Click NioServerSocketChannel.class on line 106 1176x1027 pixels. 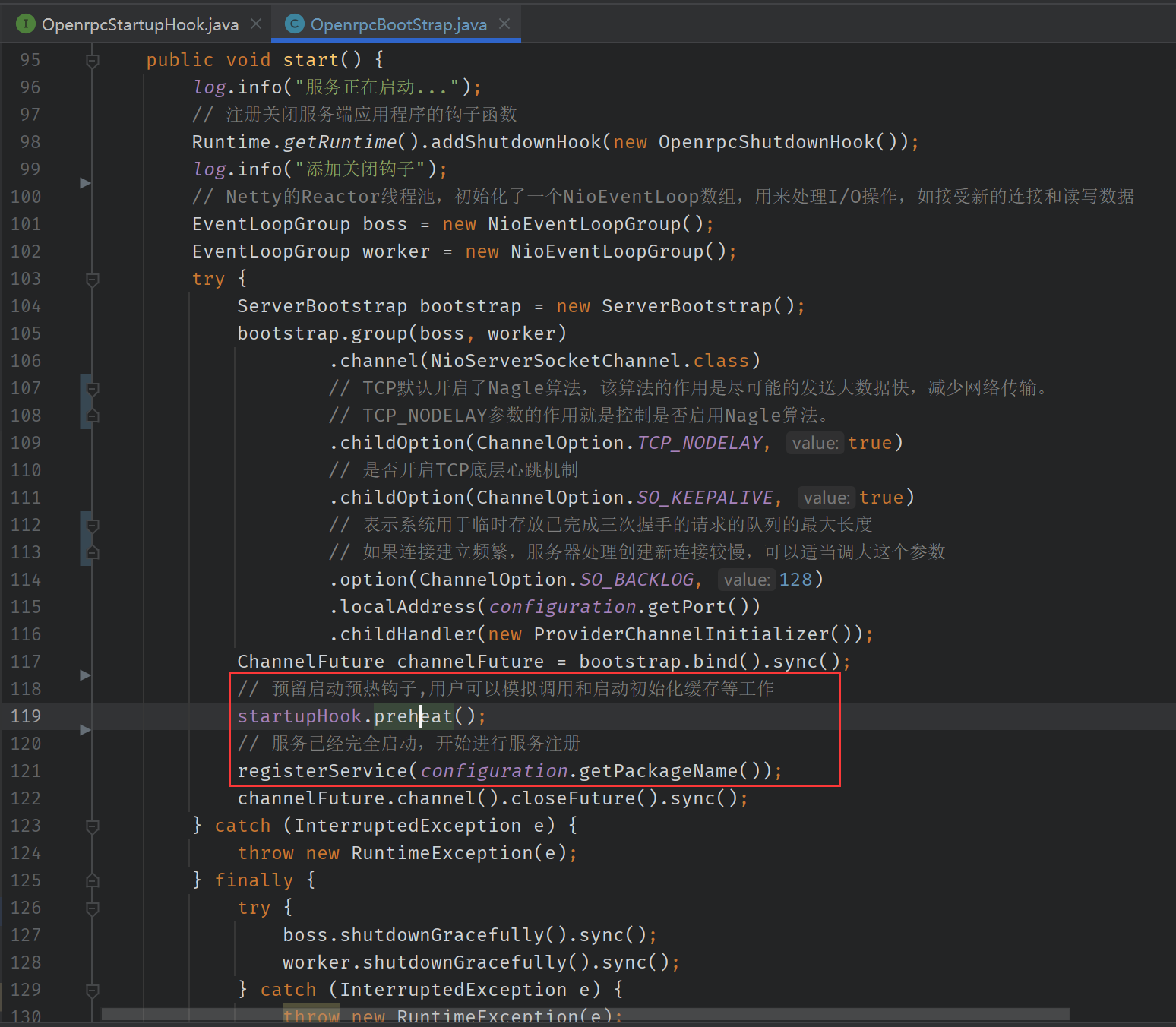590,361
